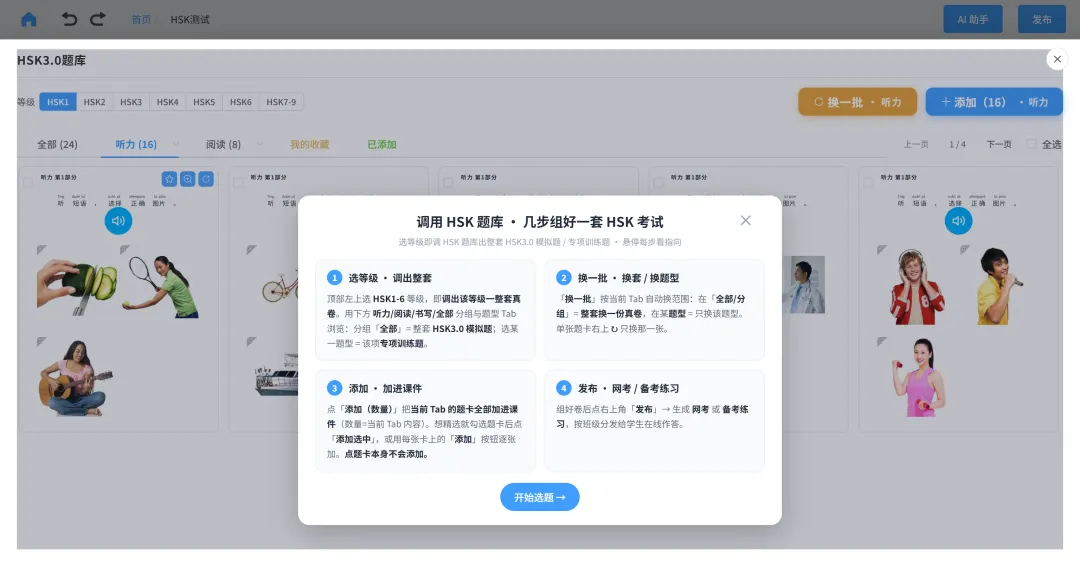Click the HSK测试 breadcrumb text

190,19
